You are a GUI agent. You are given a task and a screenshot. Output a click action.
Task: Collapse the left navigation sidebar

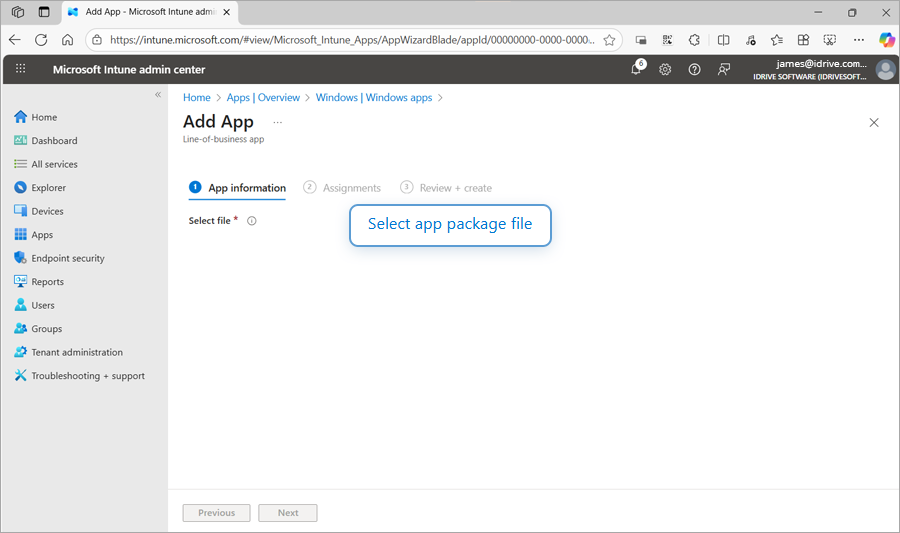pos(157,94)
